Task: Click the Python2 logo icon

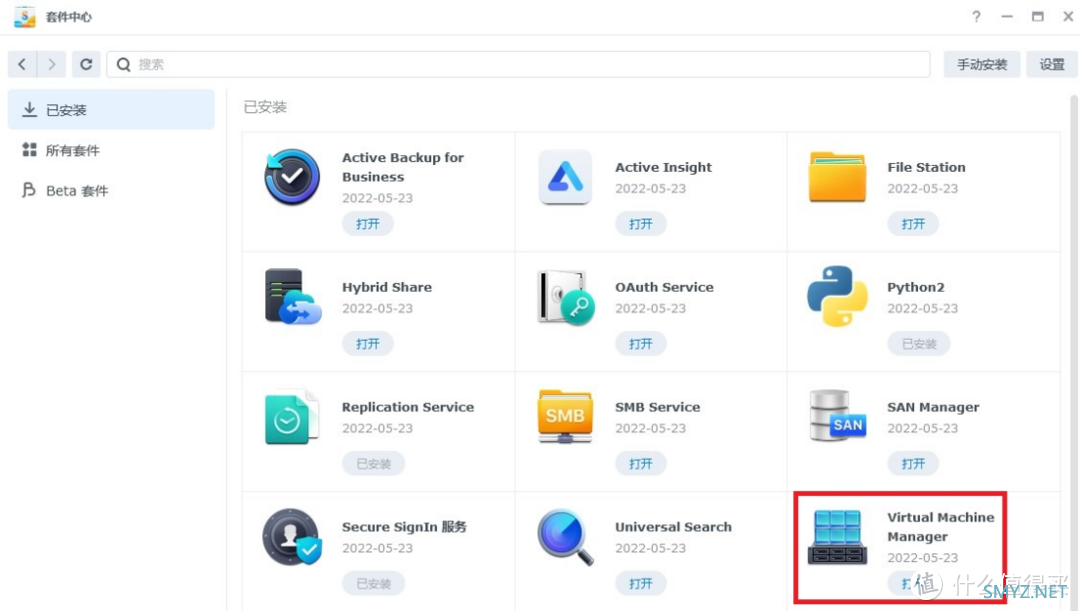Action: click(x=837, y=296)
